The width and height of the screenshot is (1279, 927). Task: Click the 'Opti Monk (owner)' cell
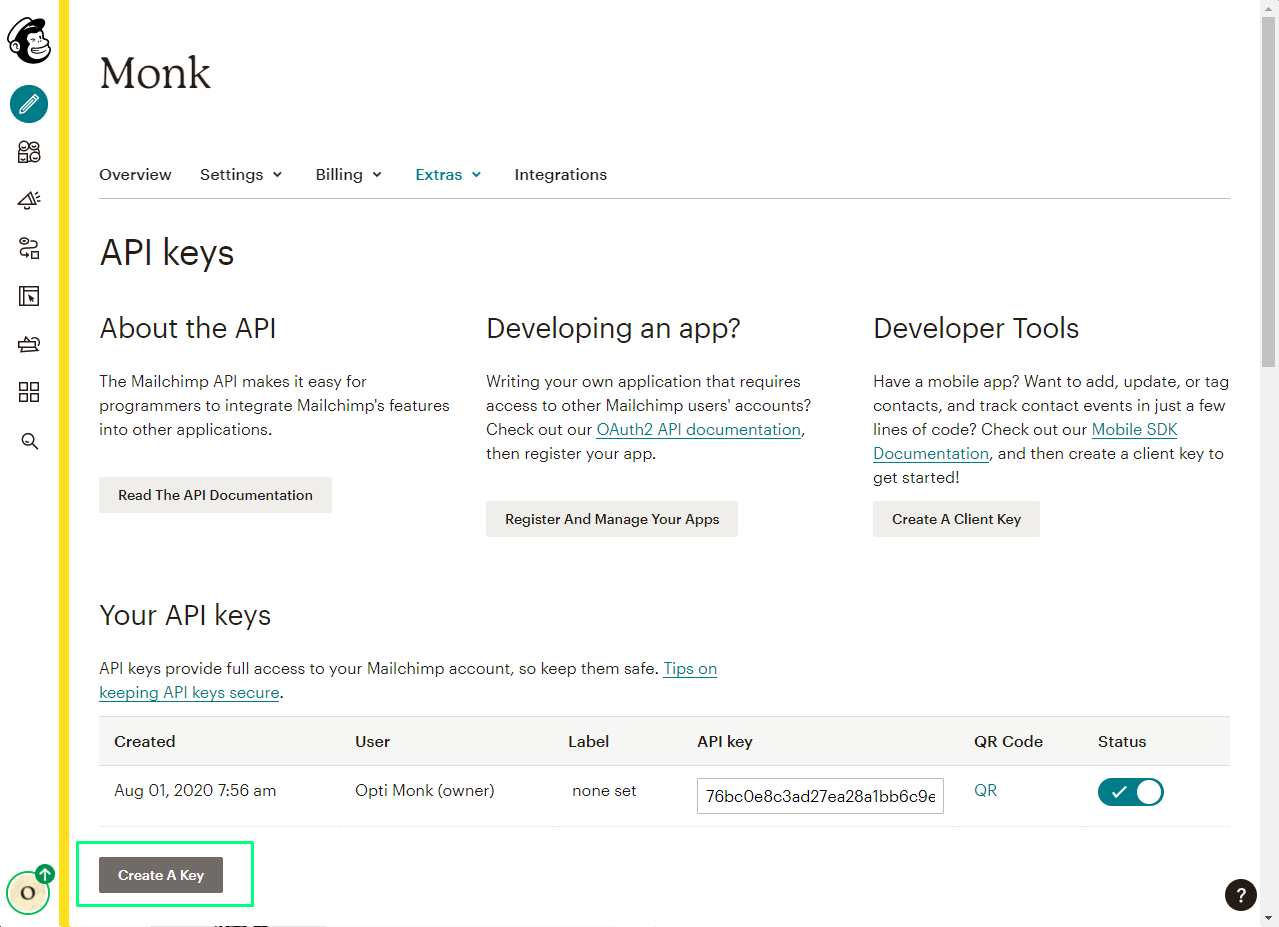[425, 790]
